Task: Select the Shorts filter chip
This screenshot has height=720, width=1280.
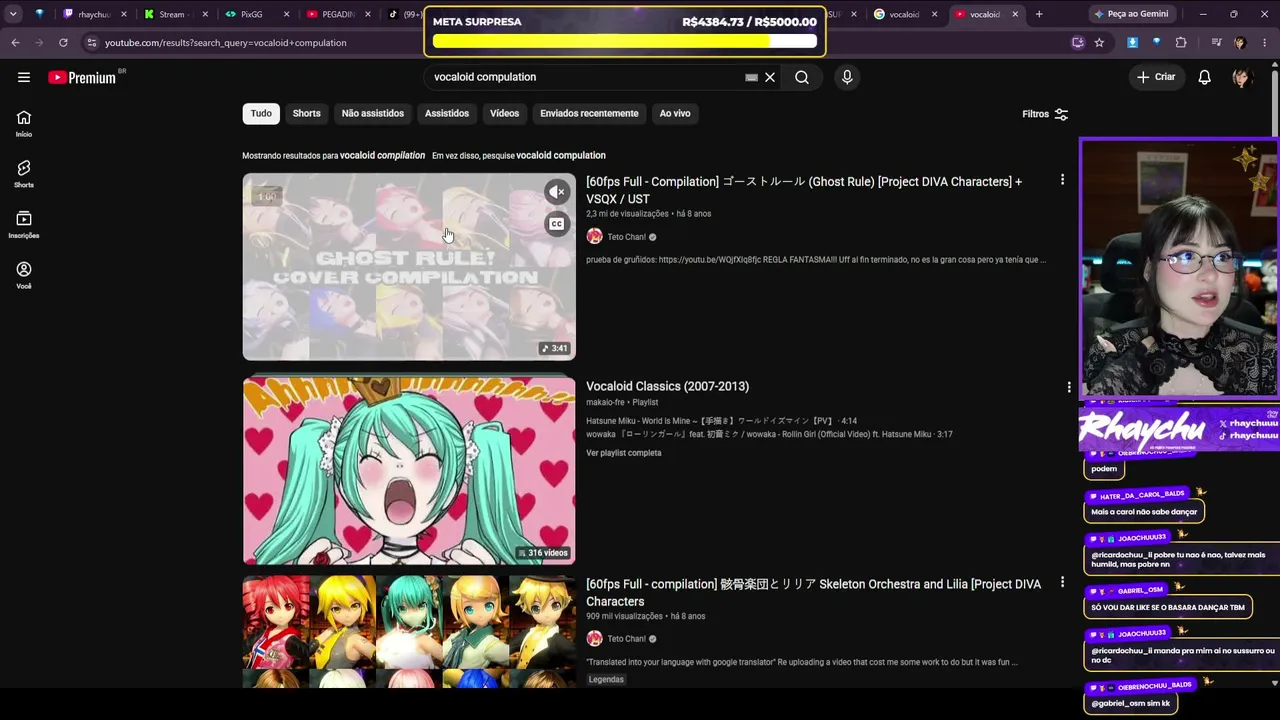Action: [x=307, y=114]
